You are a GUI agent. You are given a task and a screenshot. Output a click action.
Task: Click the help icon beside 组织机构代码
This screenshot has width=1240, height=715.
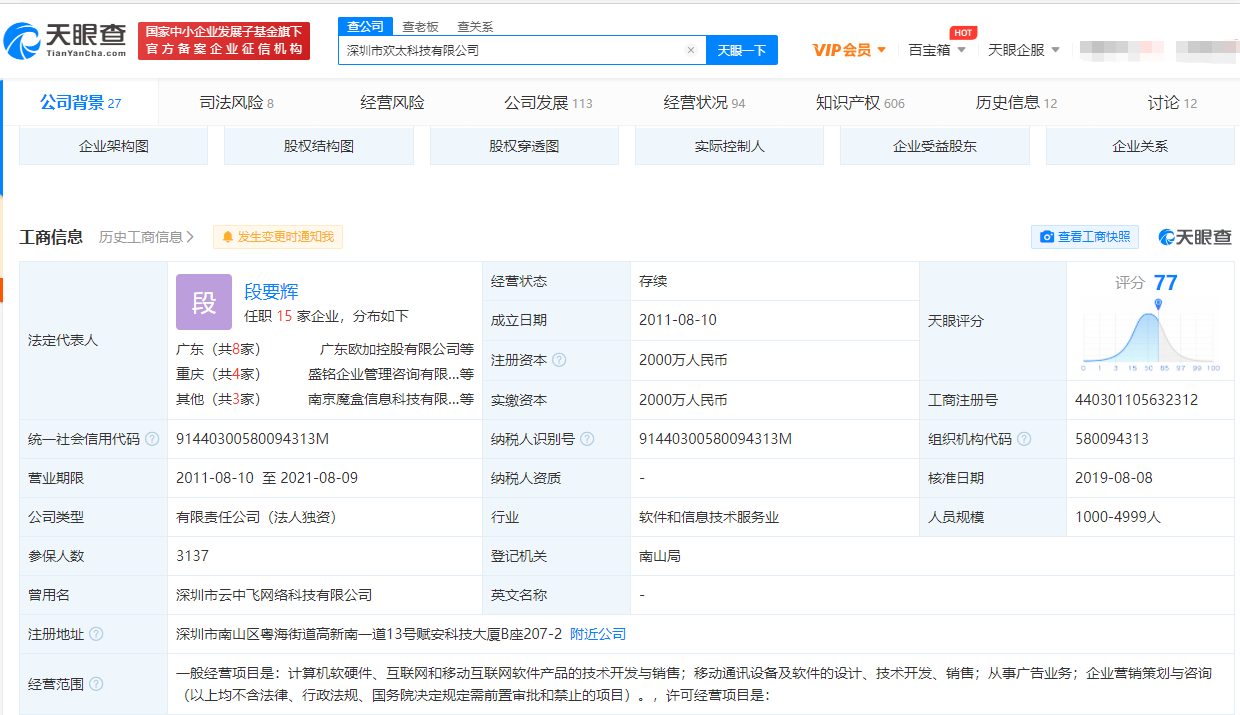click(1024, 439)
